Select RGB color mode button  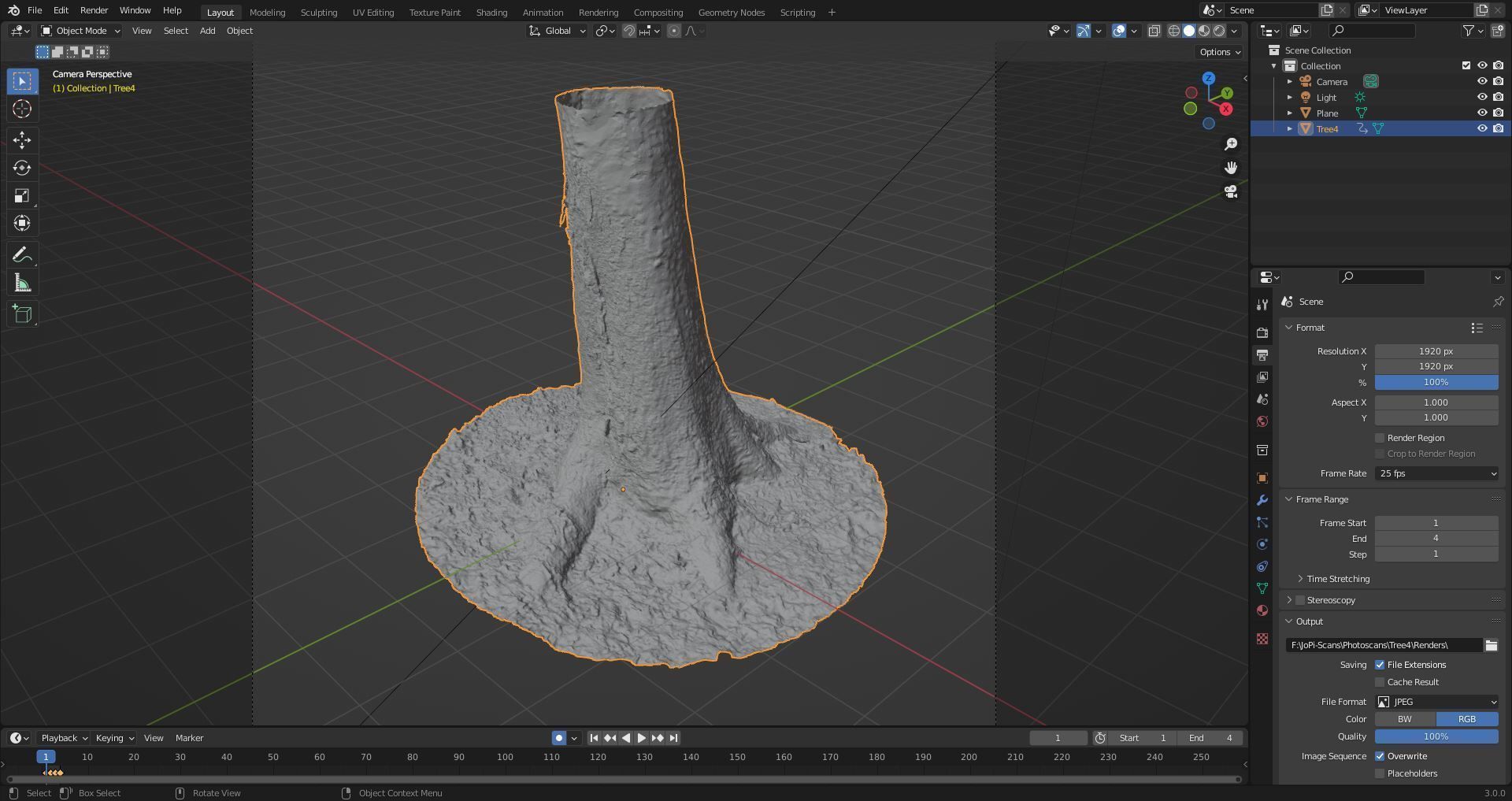1467,719
